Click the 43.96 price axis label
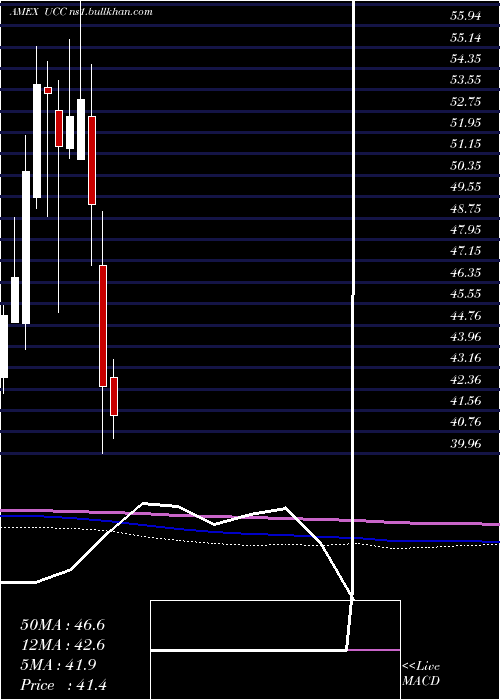This screenshot has height=700, width=500. (466, 336)
